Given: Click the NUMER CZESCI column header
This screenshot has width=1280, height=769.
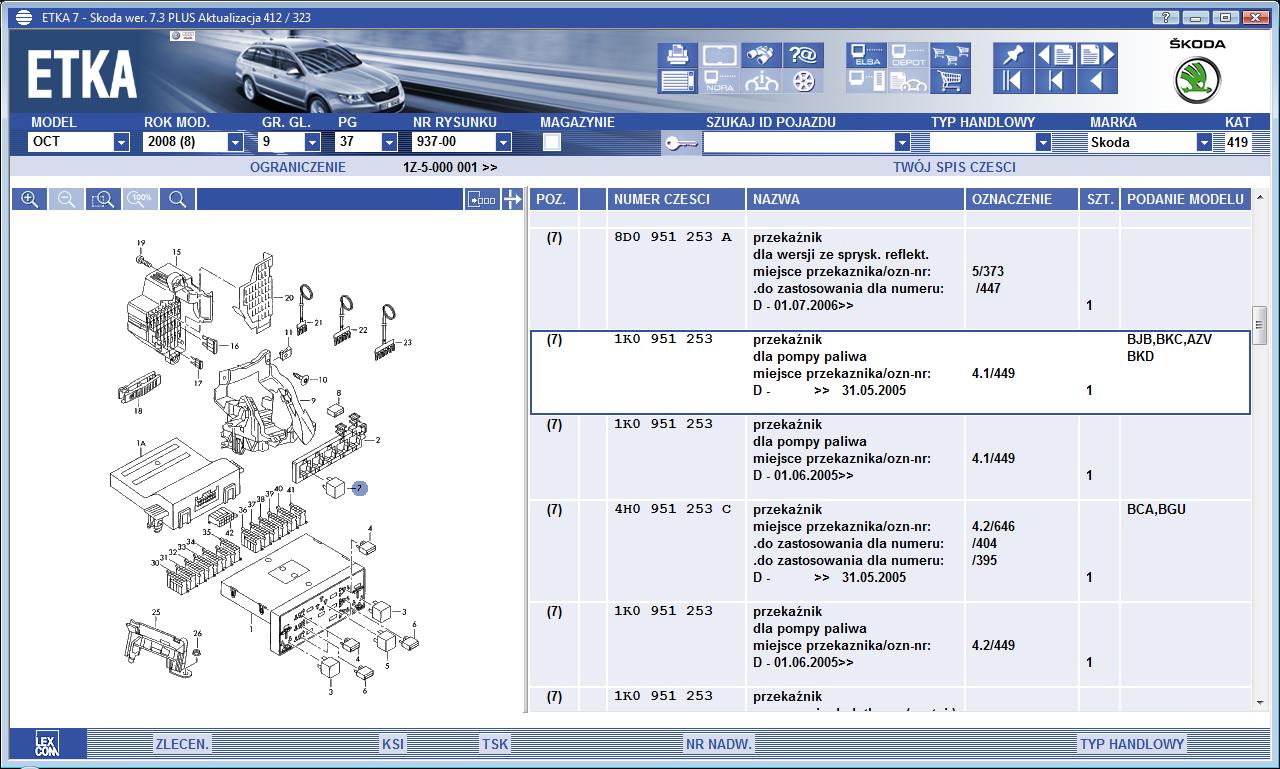Looking at the screenshot, I should pyautogui.click(x=676, y=199).
